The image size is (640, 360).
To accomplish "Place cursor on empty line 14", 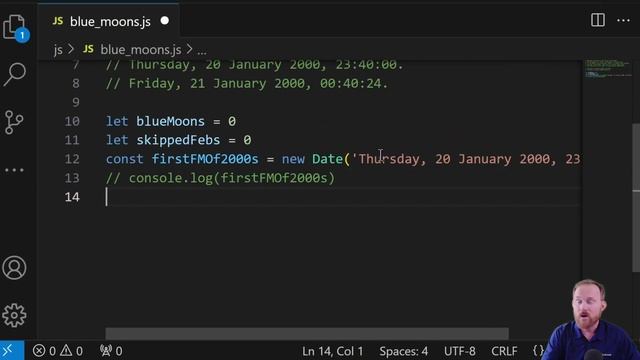I will point(343,197).
